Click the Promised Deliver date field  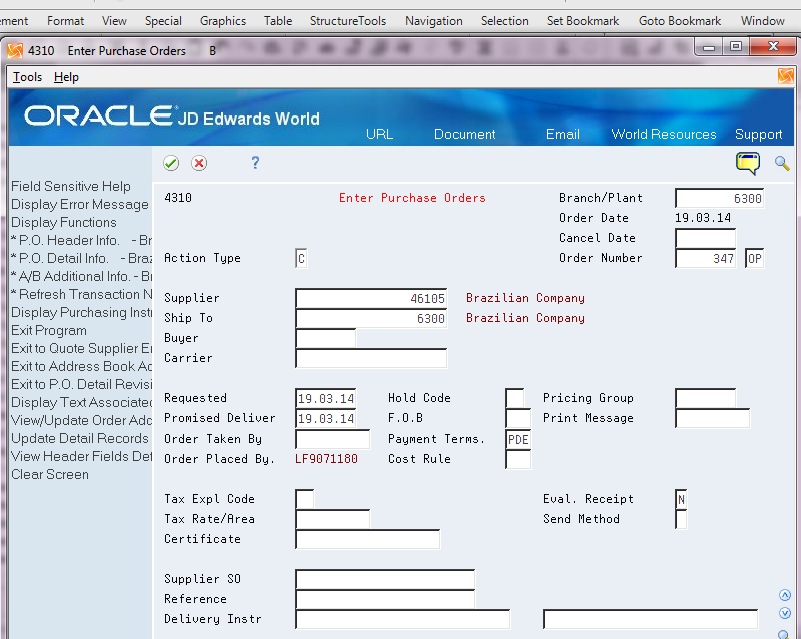pyautogui.click(x=325, y=418)
